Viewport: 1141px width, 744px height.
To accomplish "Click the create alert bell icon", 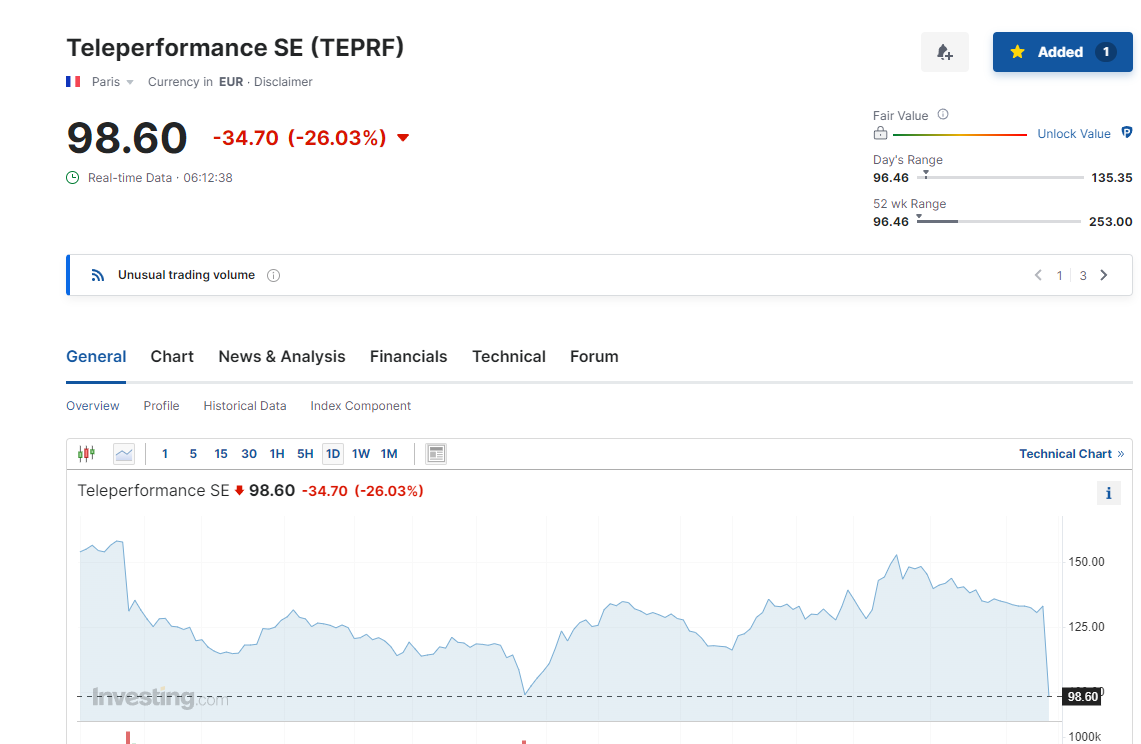I will (944, 52).
